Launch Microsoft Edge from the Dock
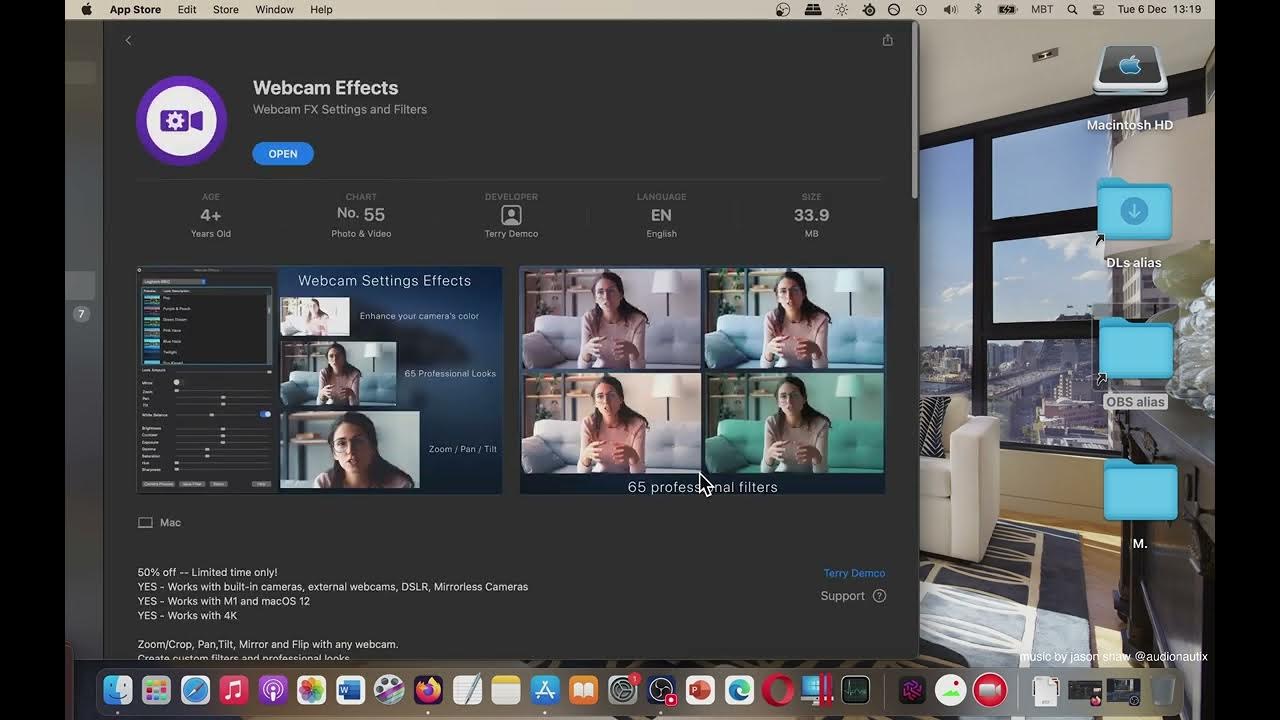1280x720 pixels. [739, 690]
